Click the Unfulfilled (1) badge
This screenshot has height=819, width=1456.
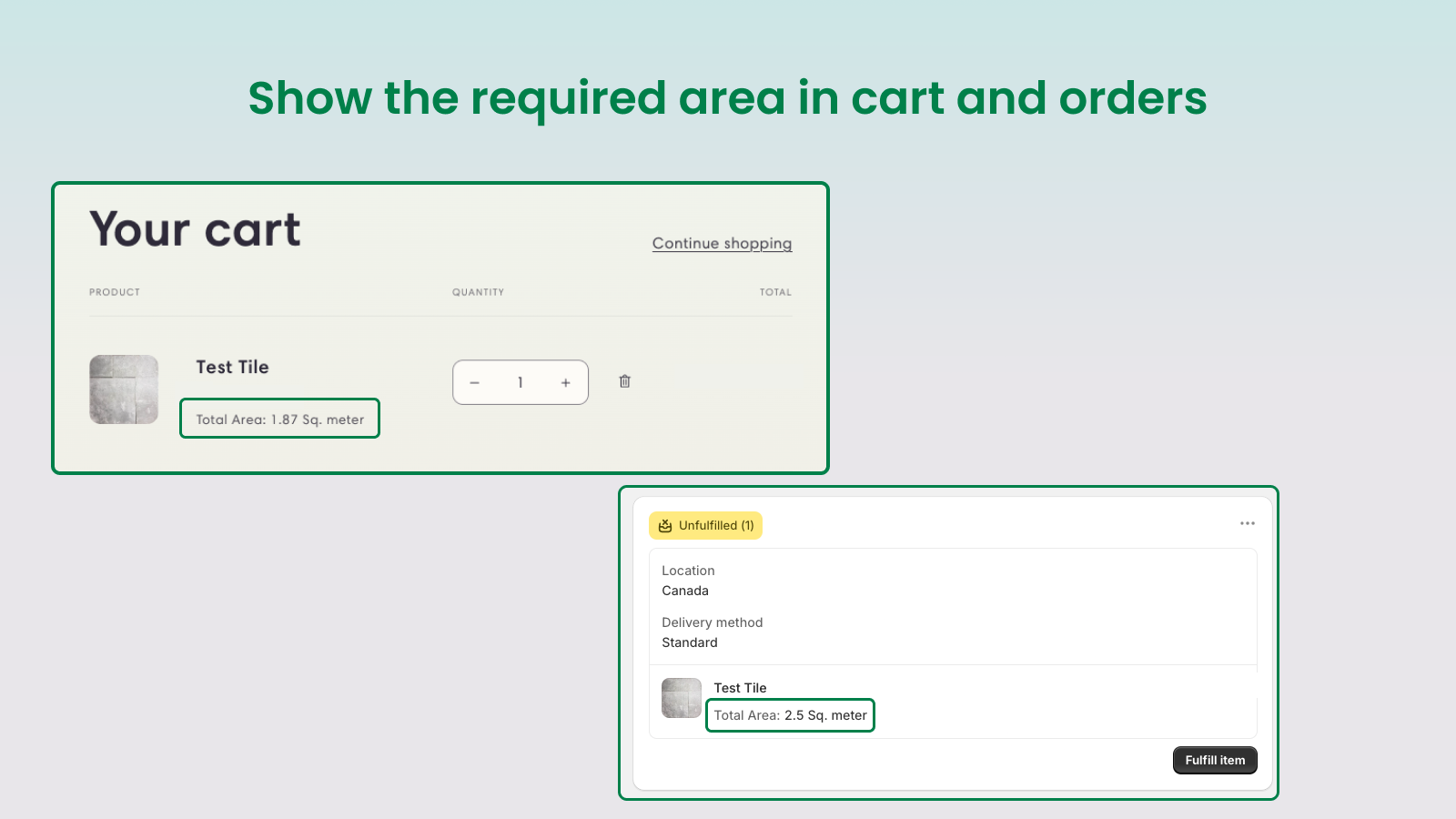coord(706,526)
